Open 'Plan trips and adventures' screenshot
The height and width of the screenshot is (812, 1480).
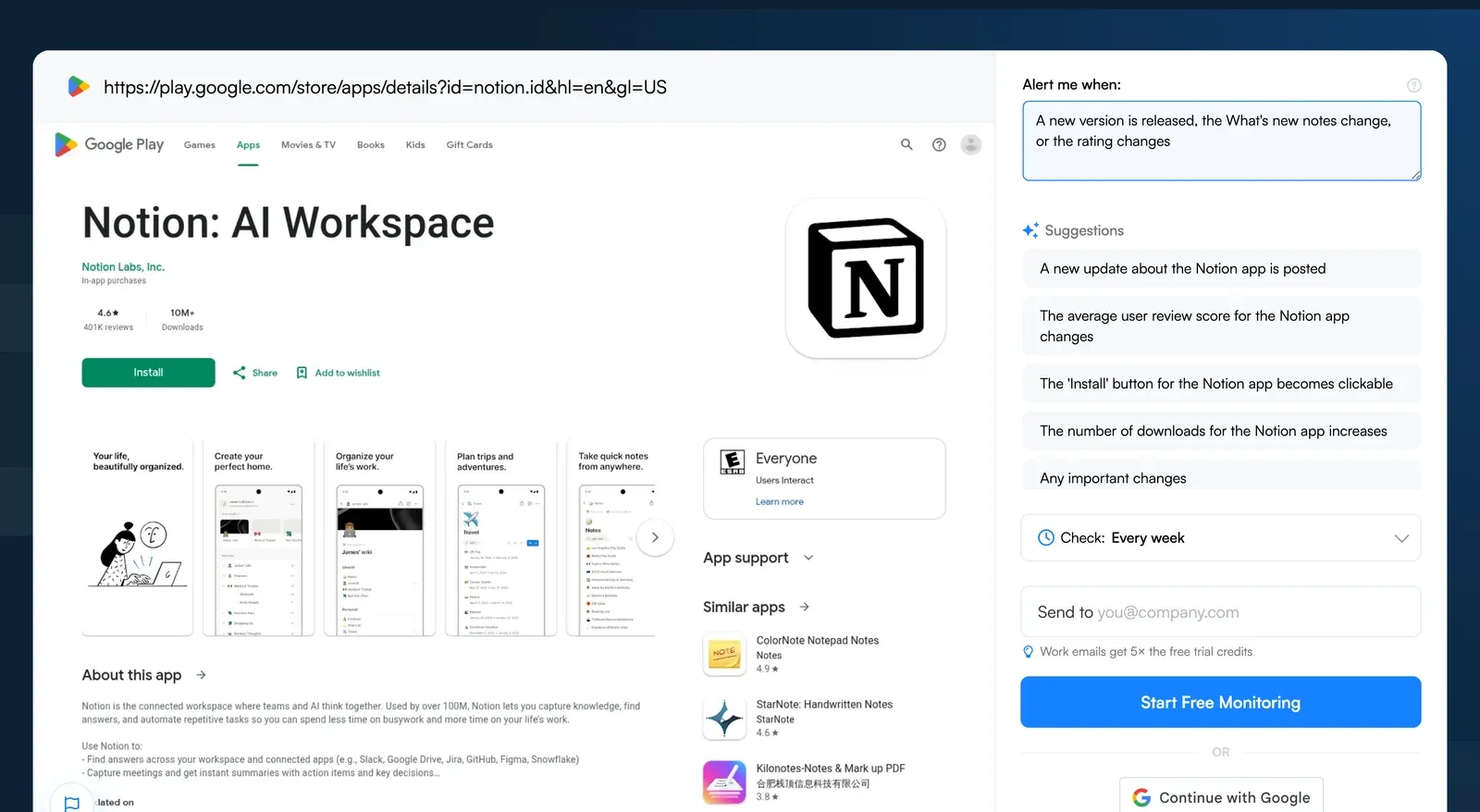(500, 538)
